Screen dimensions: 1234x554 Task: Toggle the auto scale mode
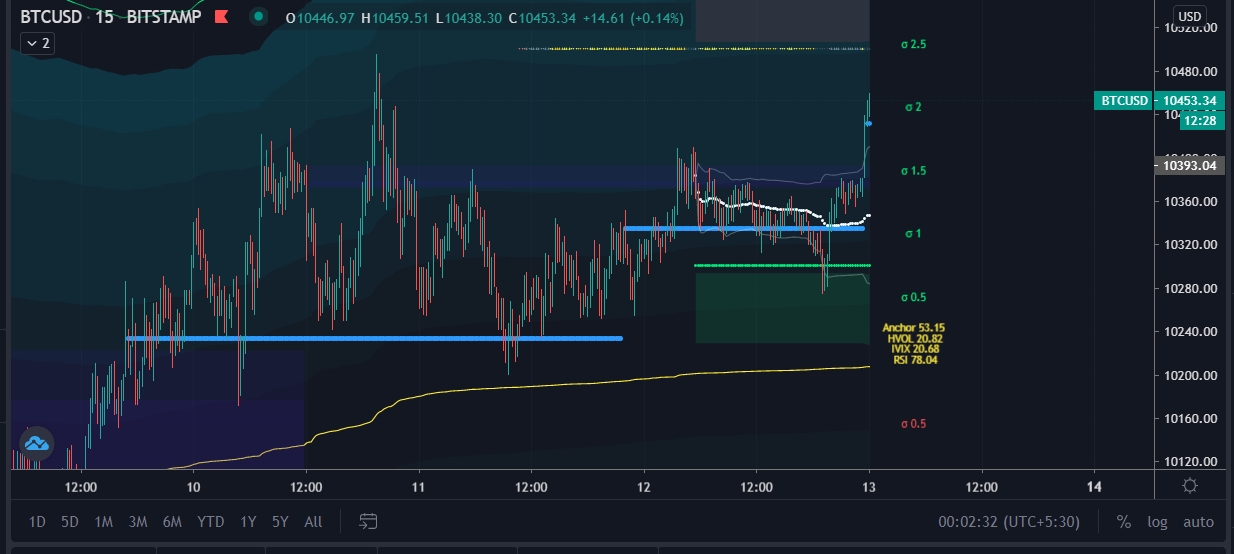tap(1198, 522)
